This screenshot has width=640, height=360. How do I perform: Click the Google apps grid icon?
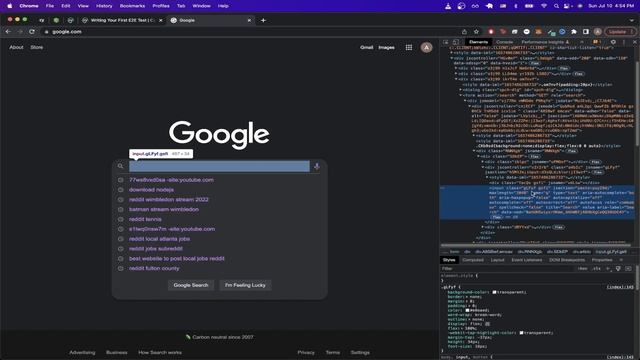click(x=409, y=47)
